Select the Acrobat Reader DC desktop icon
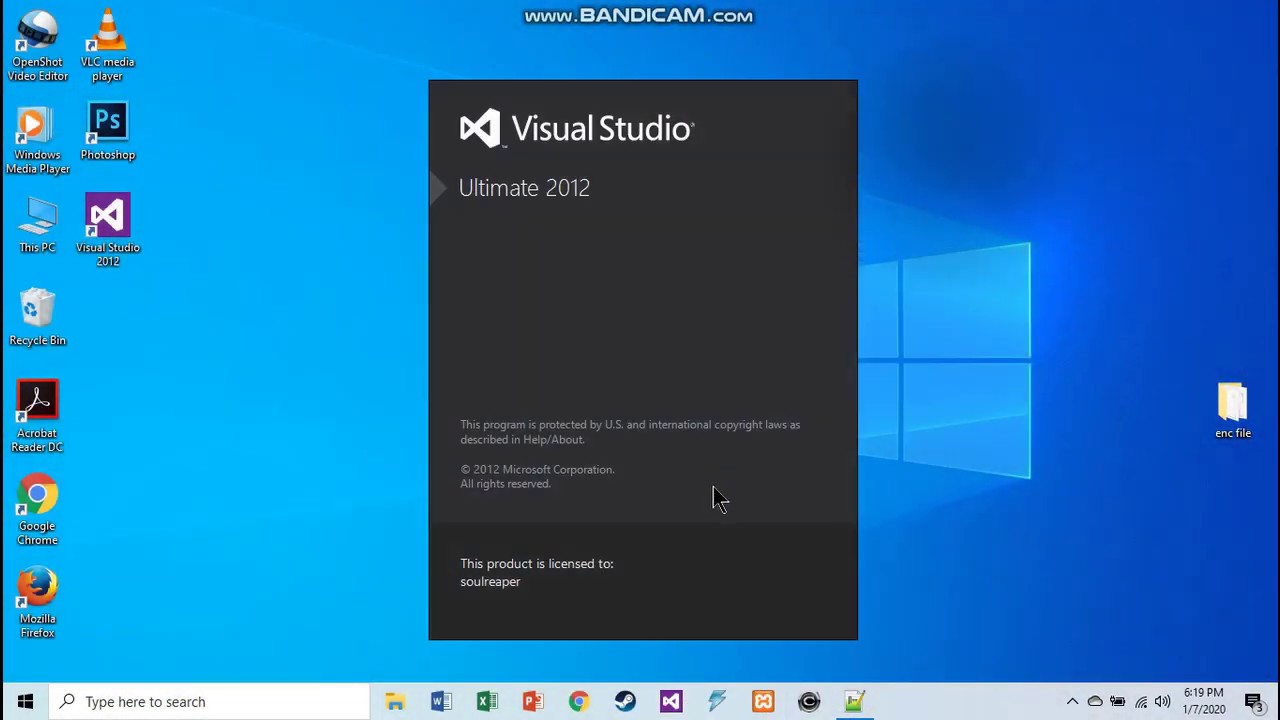 pos(38,416)
